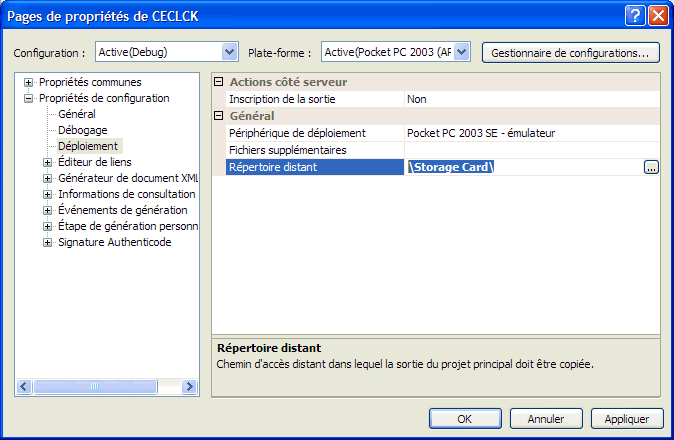Click the tree horizontal scrollbar
The height and width of the screenshot is (440, 674).
(x=100, y=387)
